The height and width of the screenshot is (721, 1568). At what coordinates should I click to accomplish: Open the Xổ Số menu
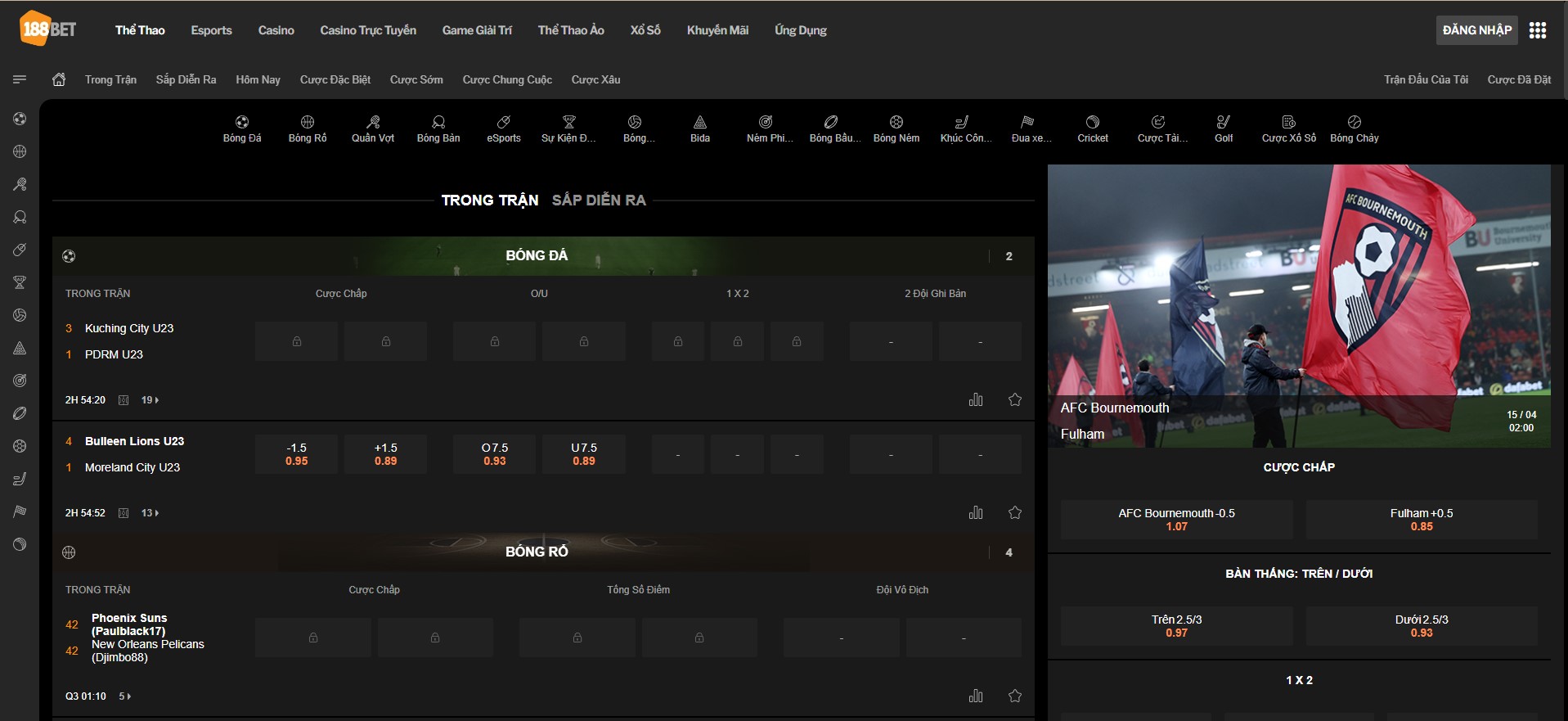point(645,30)
